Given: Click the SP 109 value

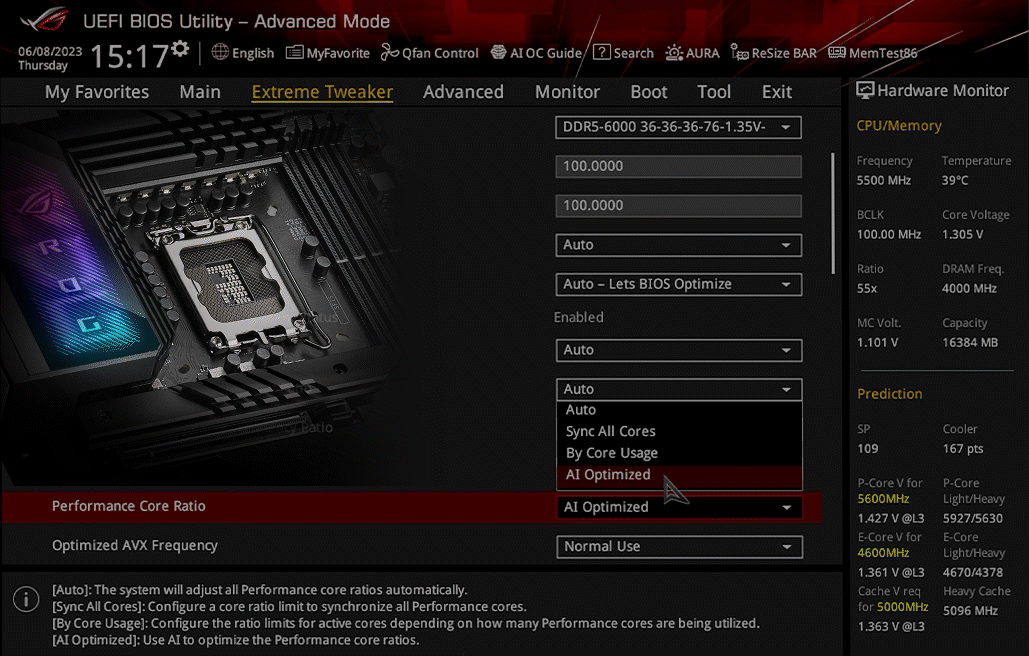Looking at the screenshot, I should [868, 449].
